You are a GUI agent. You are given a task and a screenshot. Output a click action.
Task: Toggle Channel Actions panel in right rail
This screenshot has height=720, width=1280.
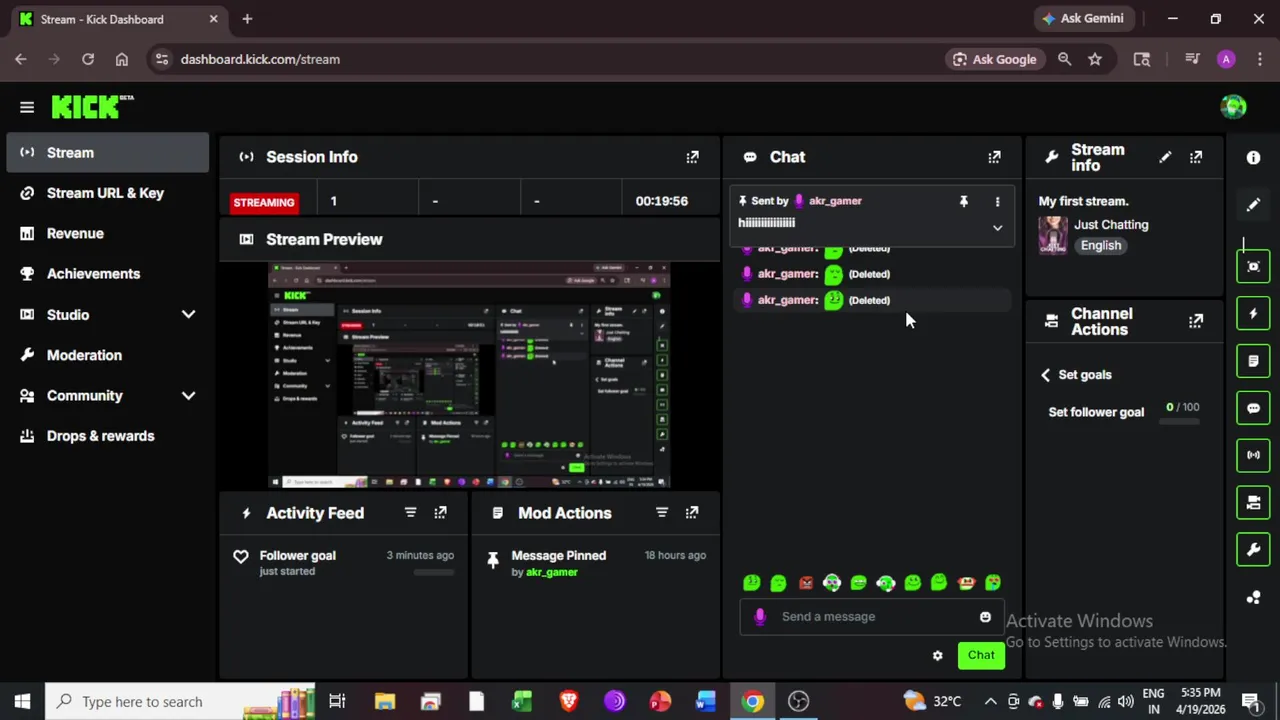(x=1253, y=502)
